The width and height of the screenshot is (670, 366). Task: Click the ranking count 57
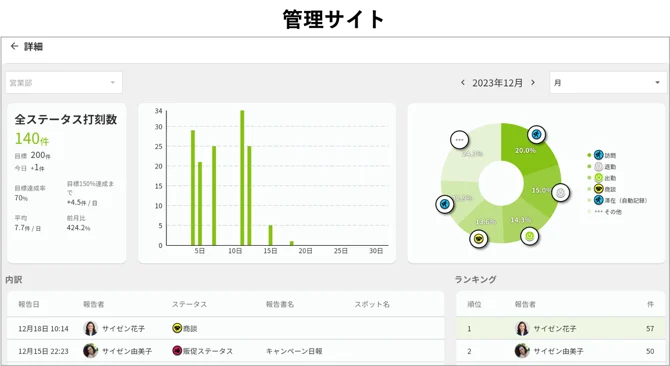click(650, 328)
